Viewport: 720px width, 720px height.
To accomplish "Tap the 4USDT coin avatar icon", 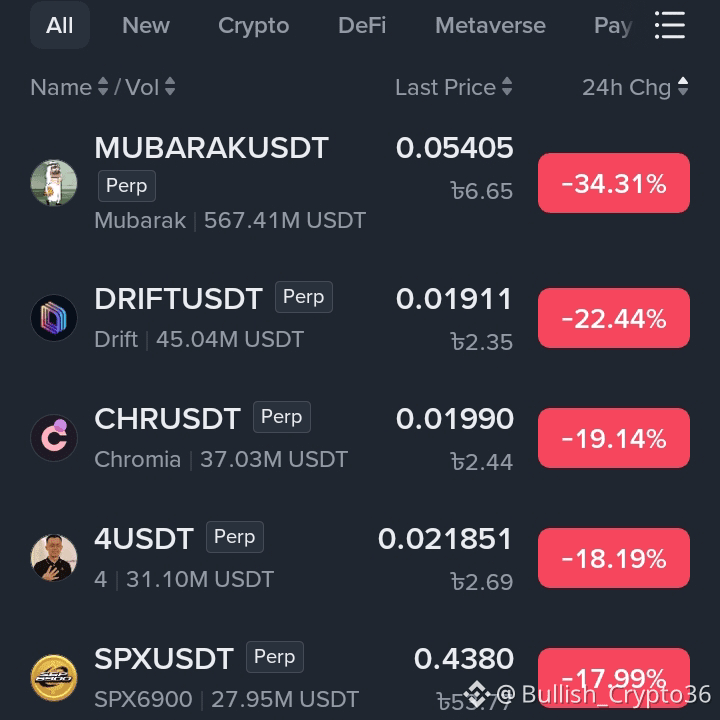I will click(x=54, y=557).
